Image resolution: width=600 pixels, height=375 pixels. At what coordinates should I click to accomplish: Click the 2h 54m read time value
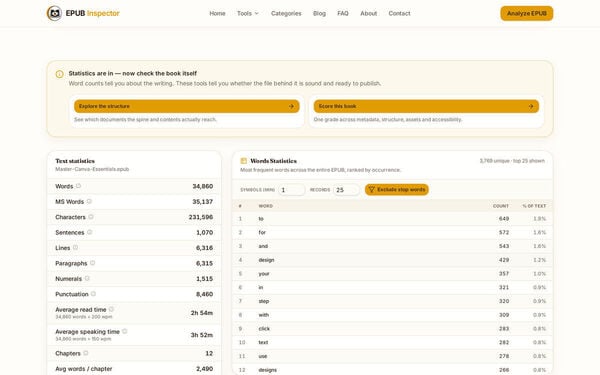tap(202, 313)
